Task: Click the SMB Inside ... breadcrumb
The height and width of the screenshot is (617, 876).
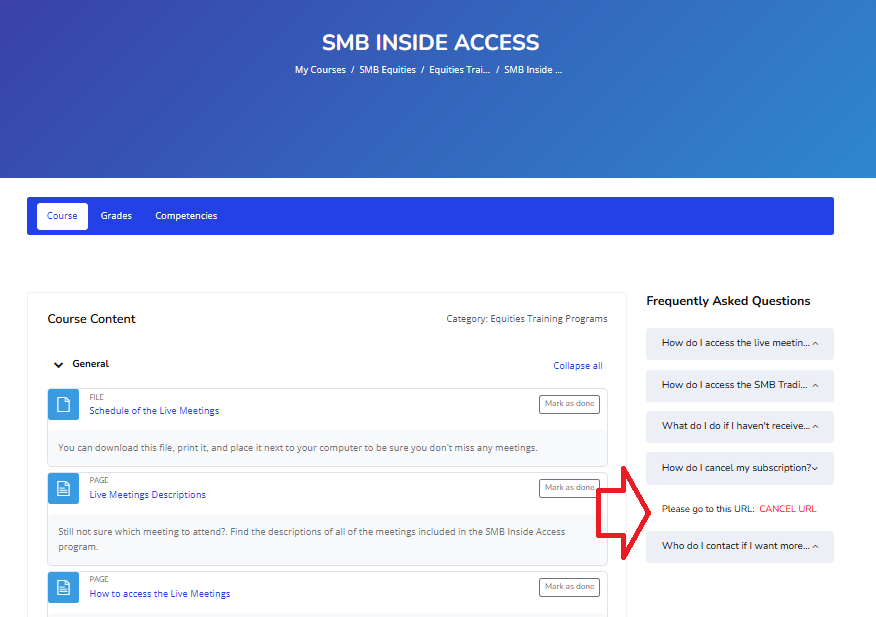Action: click(533, 70)
